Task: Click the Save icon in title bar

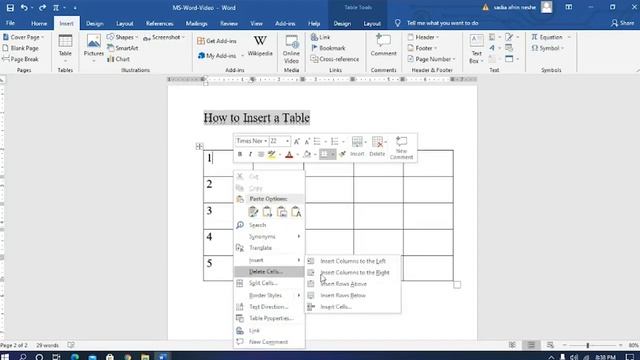Action: (x=10, y=8)
